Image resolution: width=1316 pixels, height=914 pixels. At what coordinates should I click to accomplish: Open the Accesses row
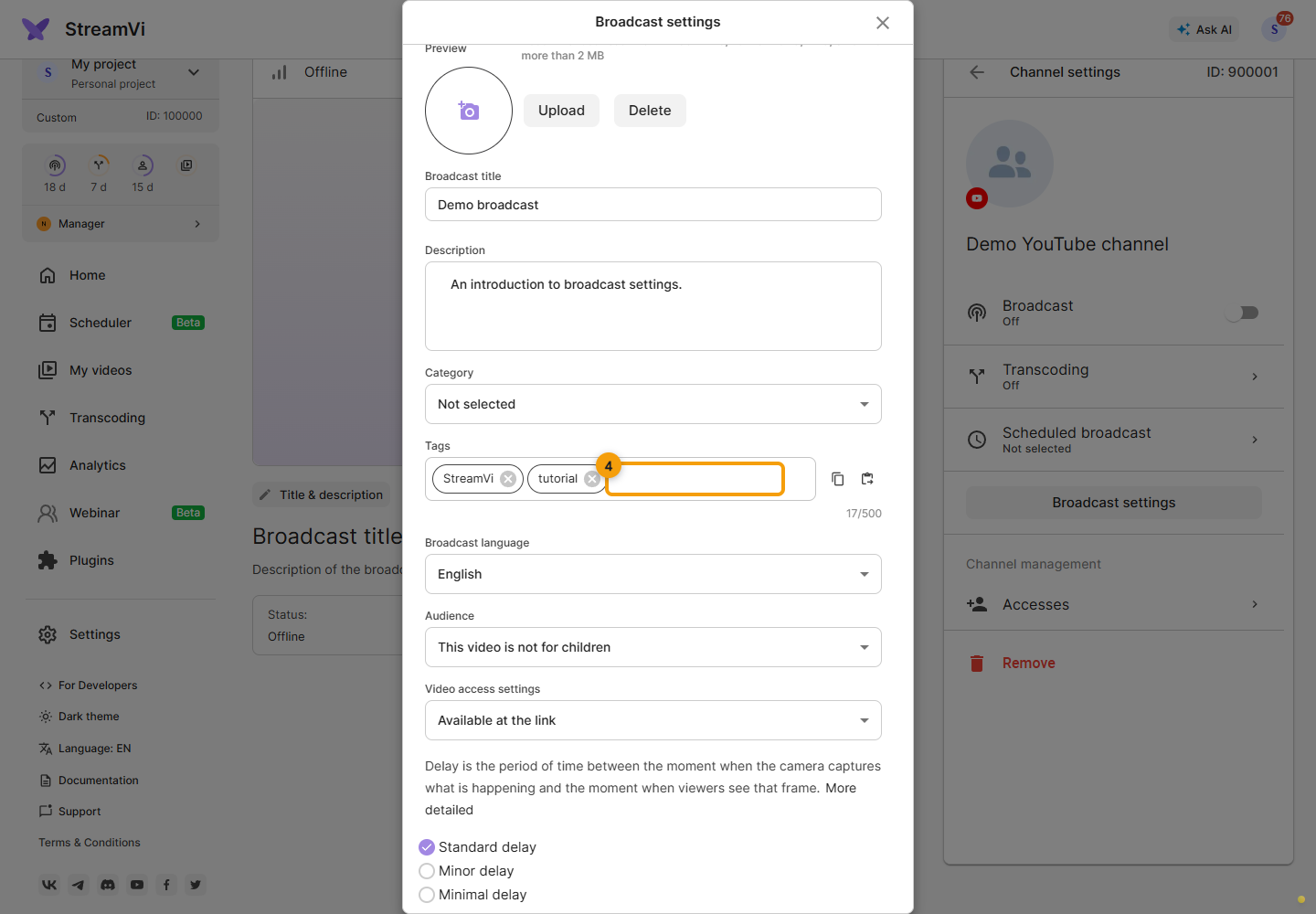tap(1114, 604)
